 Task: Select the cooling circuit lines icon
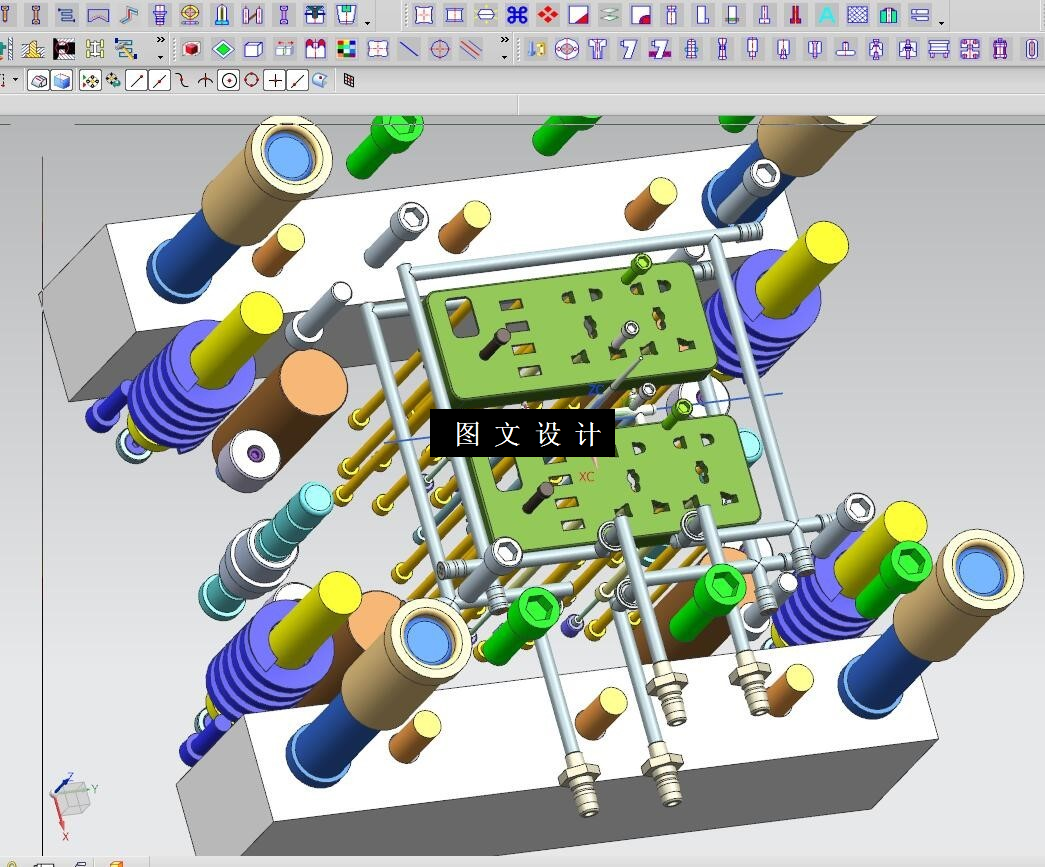point(67,15)
